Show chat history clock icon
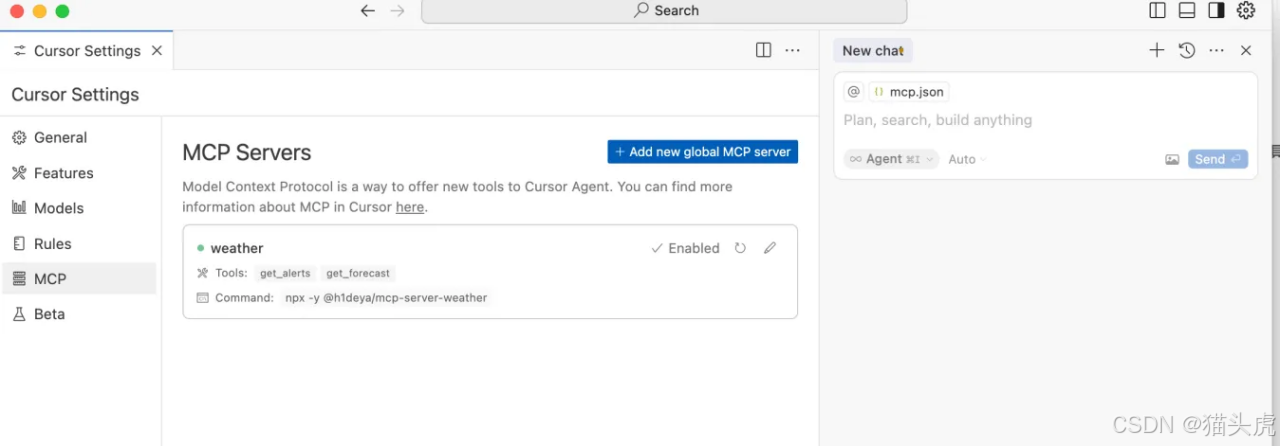This screenshot has height=446, width=1280. [1187, 50]
